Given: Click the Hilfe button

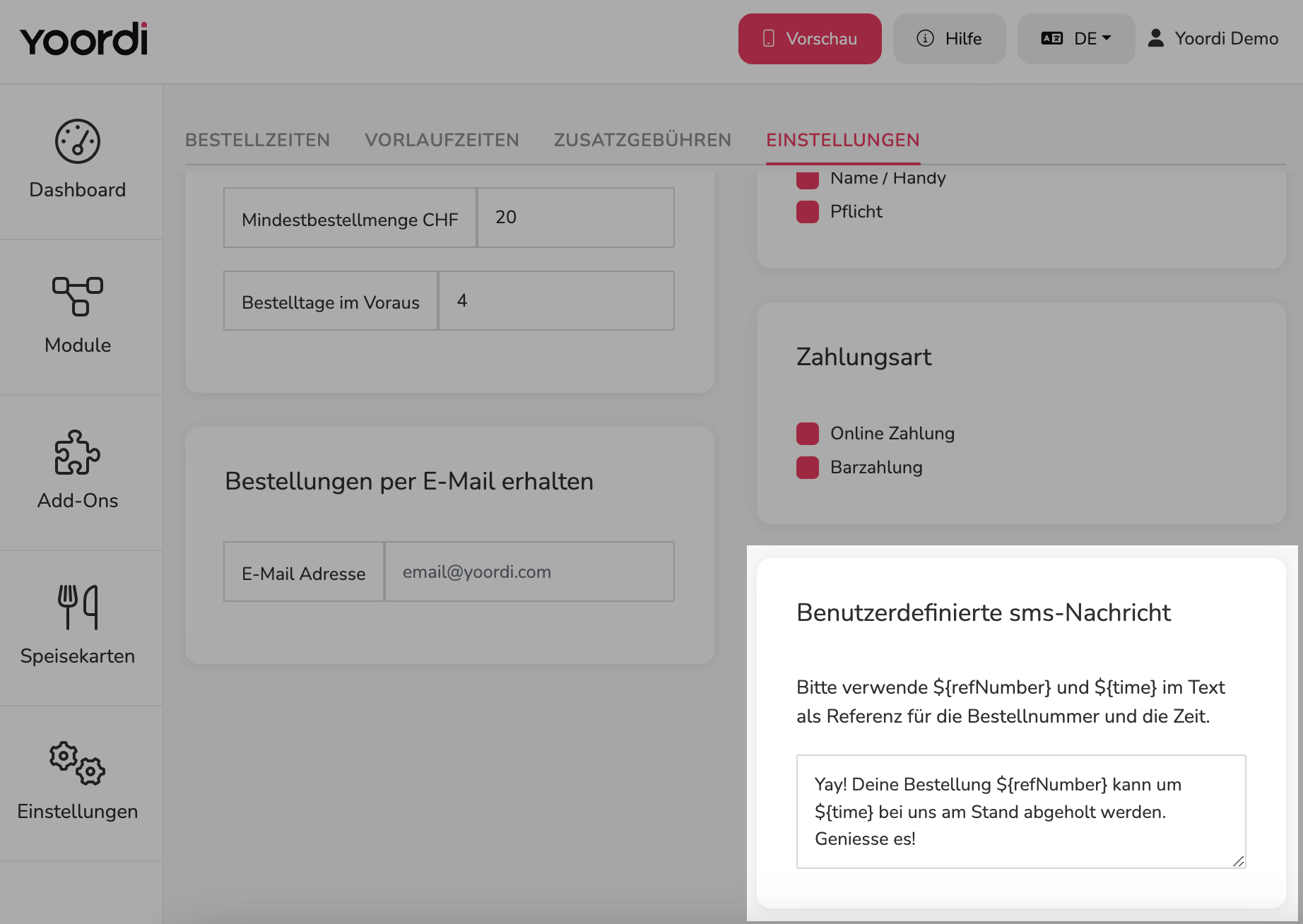Looking at the screenshot, I should click(949, 39).
